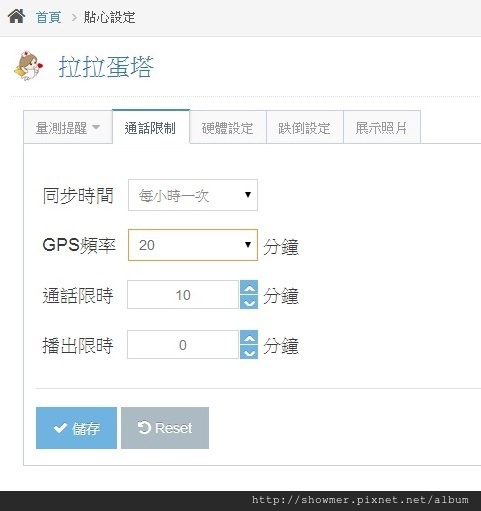Click the nurse avatar icon

pos(29,66)
